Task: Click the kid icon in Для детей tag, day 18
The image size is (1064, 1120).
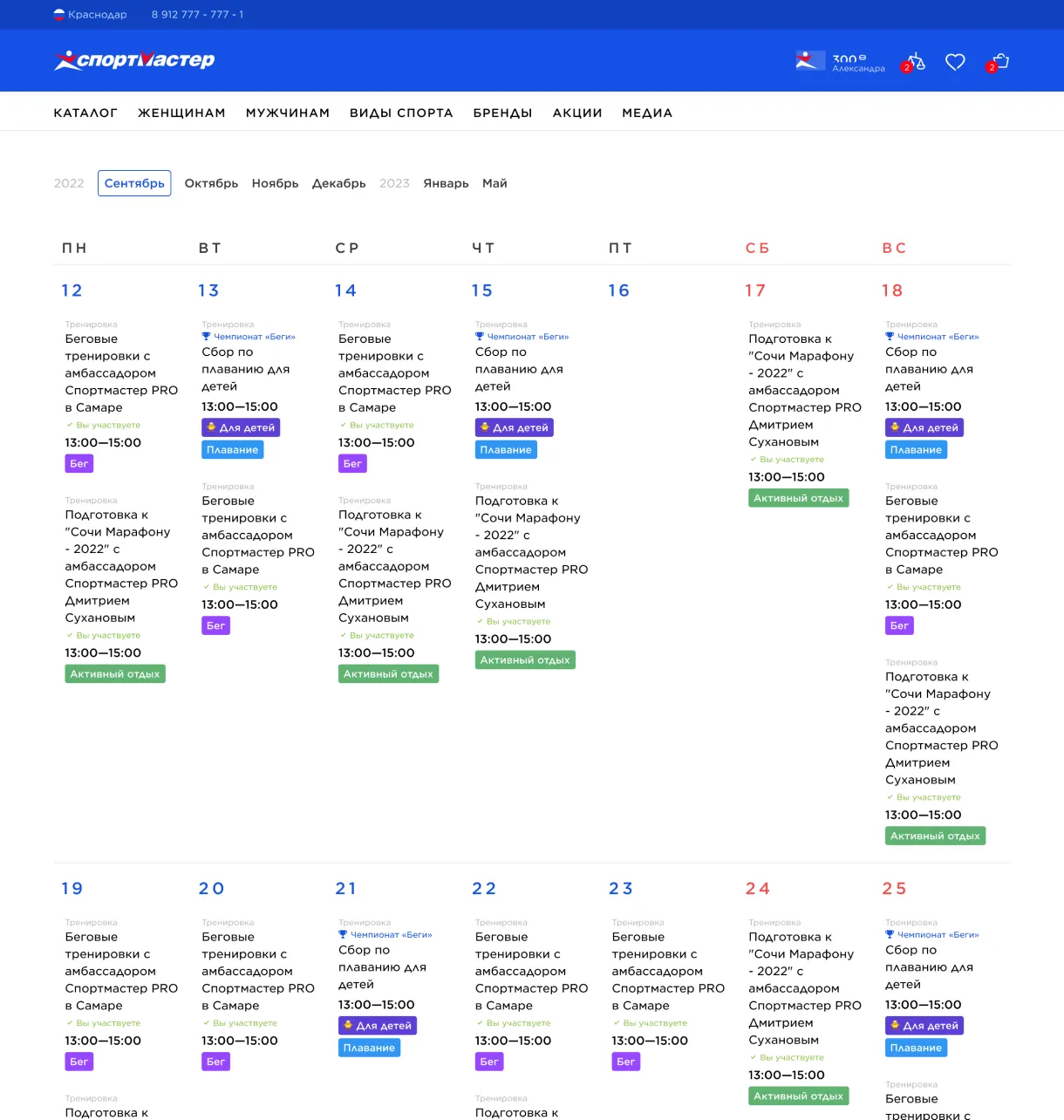Action: click(x=896, y=427)
